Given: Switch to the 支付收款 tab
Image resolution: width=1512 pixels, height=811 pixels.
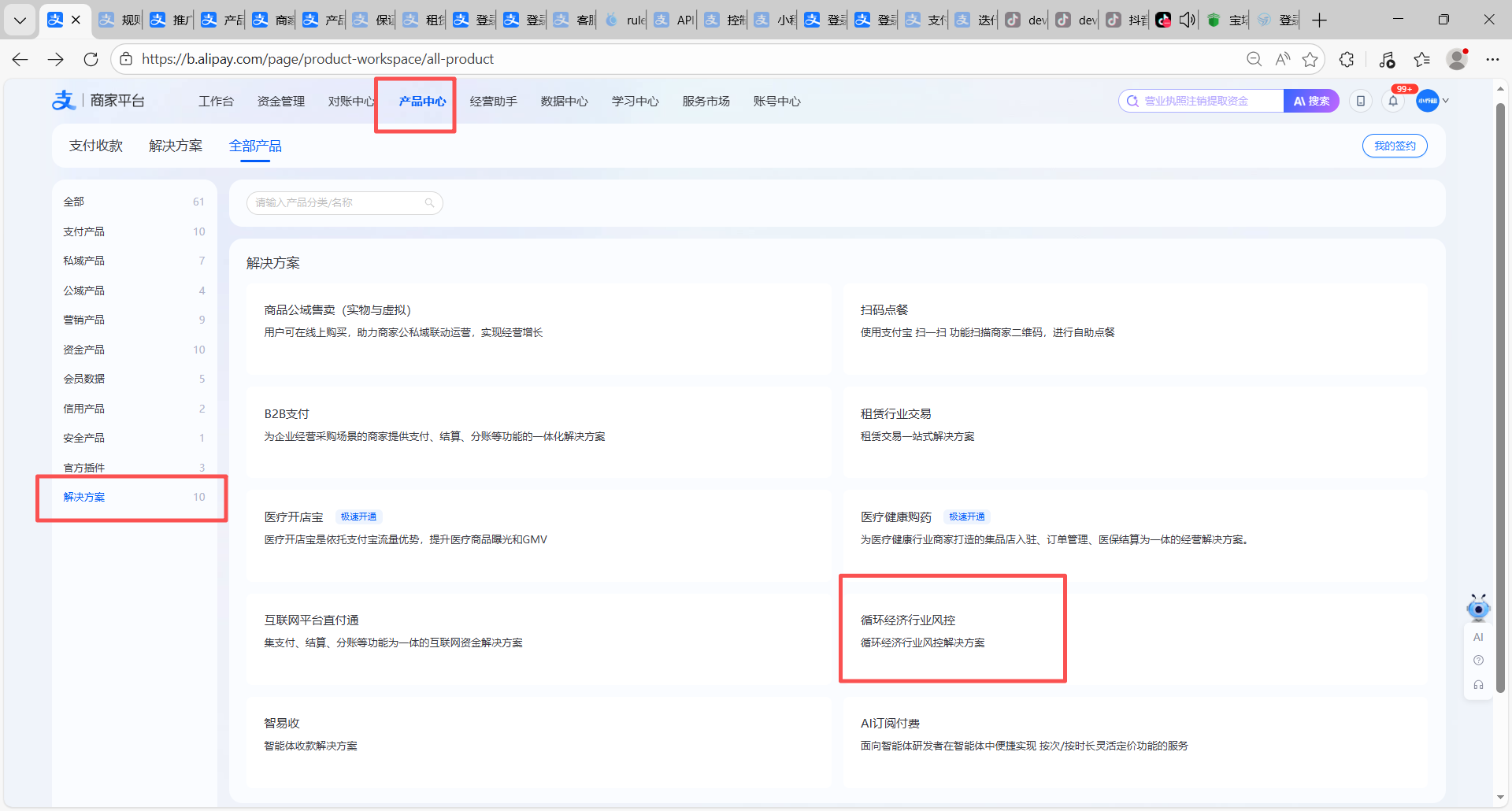Looking at the screenshot, I should tap(96, 146).
